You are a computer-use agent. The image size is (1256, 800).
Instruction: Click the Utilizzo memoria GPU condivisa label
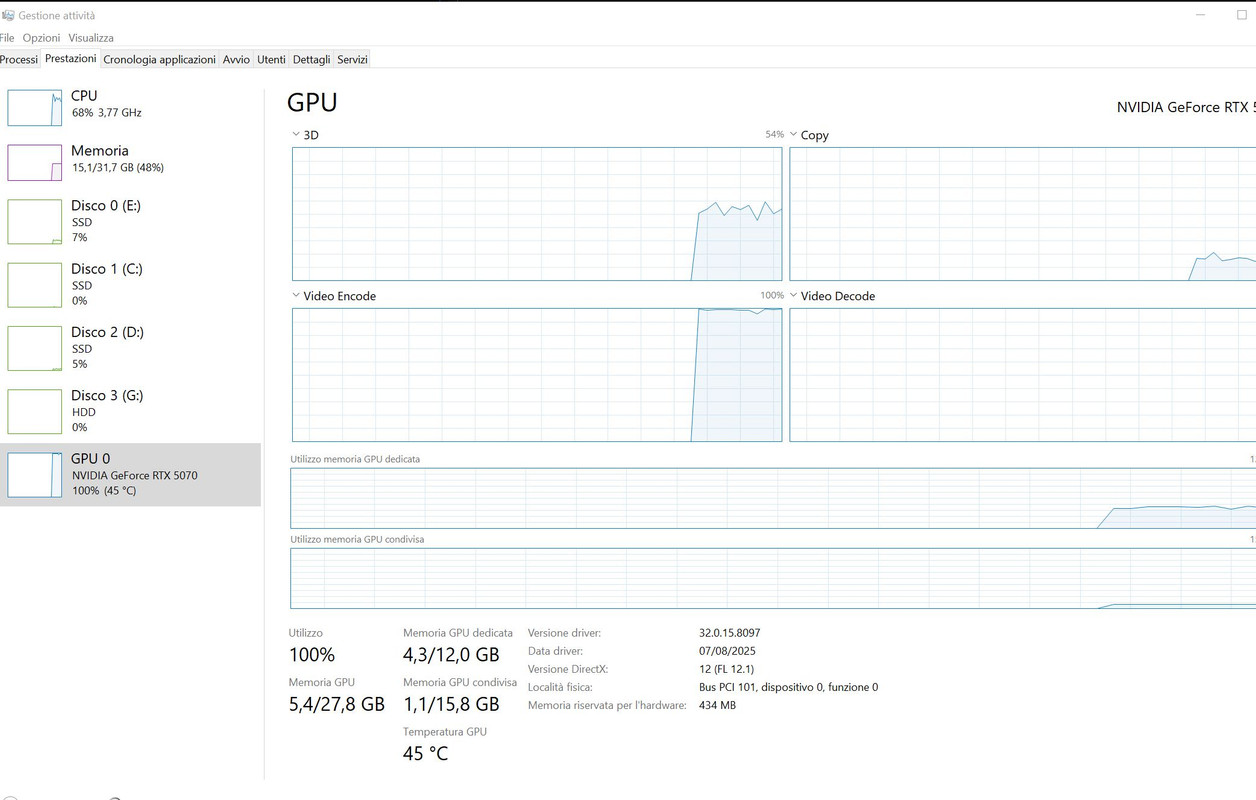[x=357, y=539]
